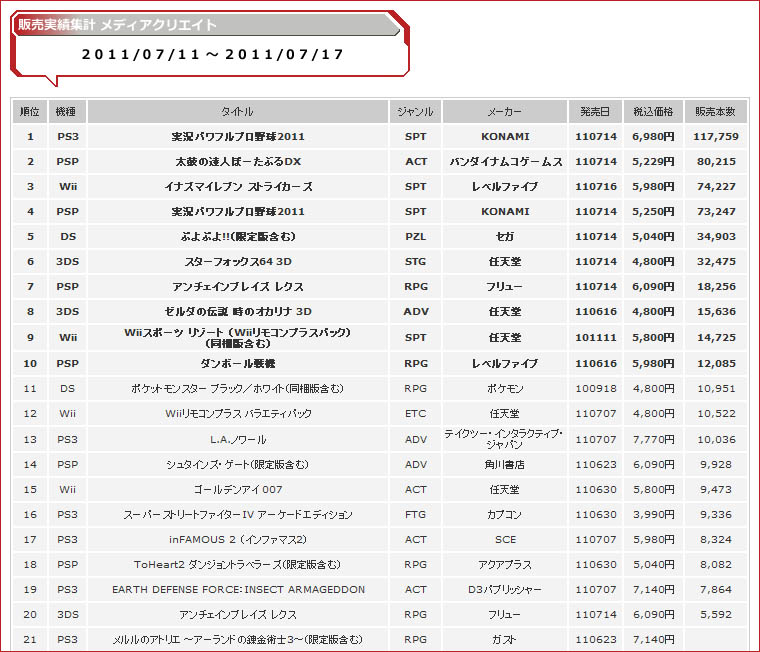Click title L.A.ノワール
The height and width of the screenshot is (652, 760).
click(x=238, y=440)
